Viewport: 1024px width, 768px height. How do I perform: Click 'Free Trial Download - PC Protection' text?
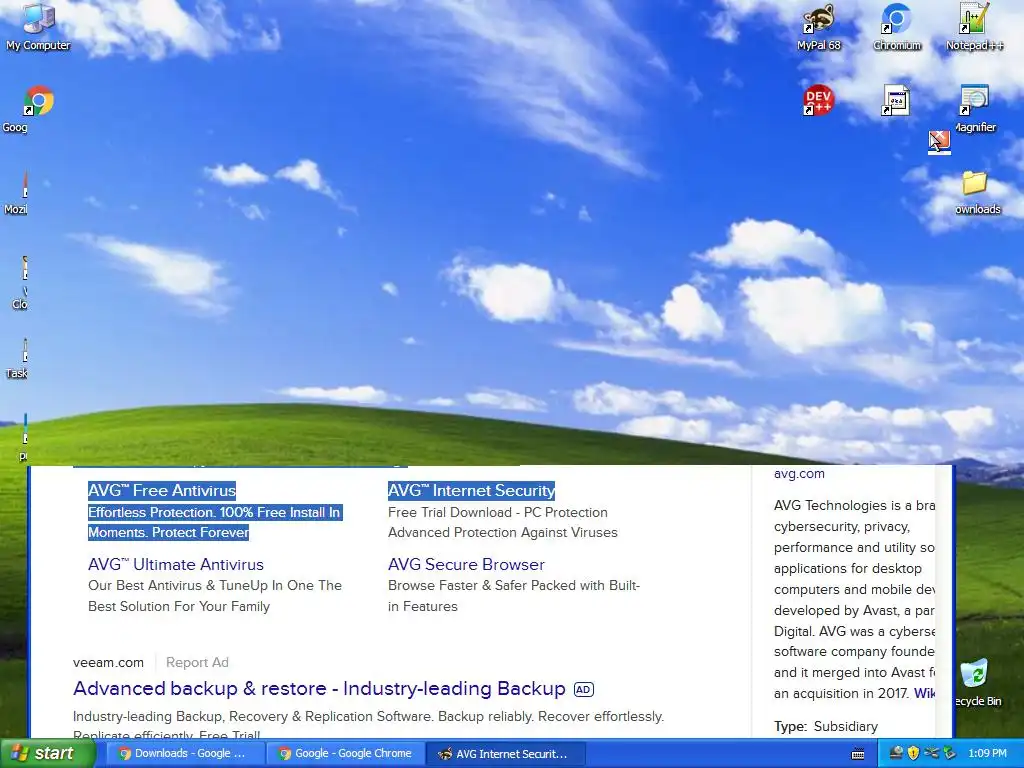(498, 512)
